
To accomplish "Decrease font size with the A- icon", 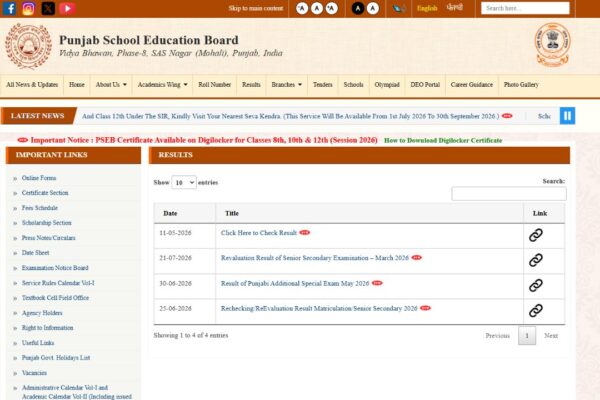I will pos(302,8).
